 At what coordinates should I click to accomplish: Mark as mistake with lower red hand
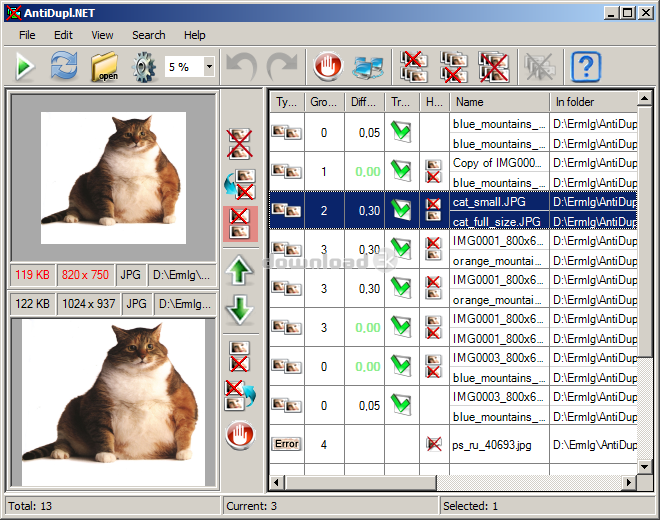240,435
